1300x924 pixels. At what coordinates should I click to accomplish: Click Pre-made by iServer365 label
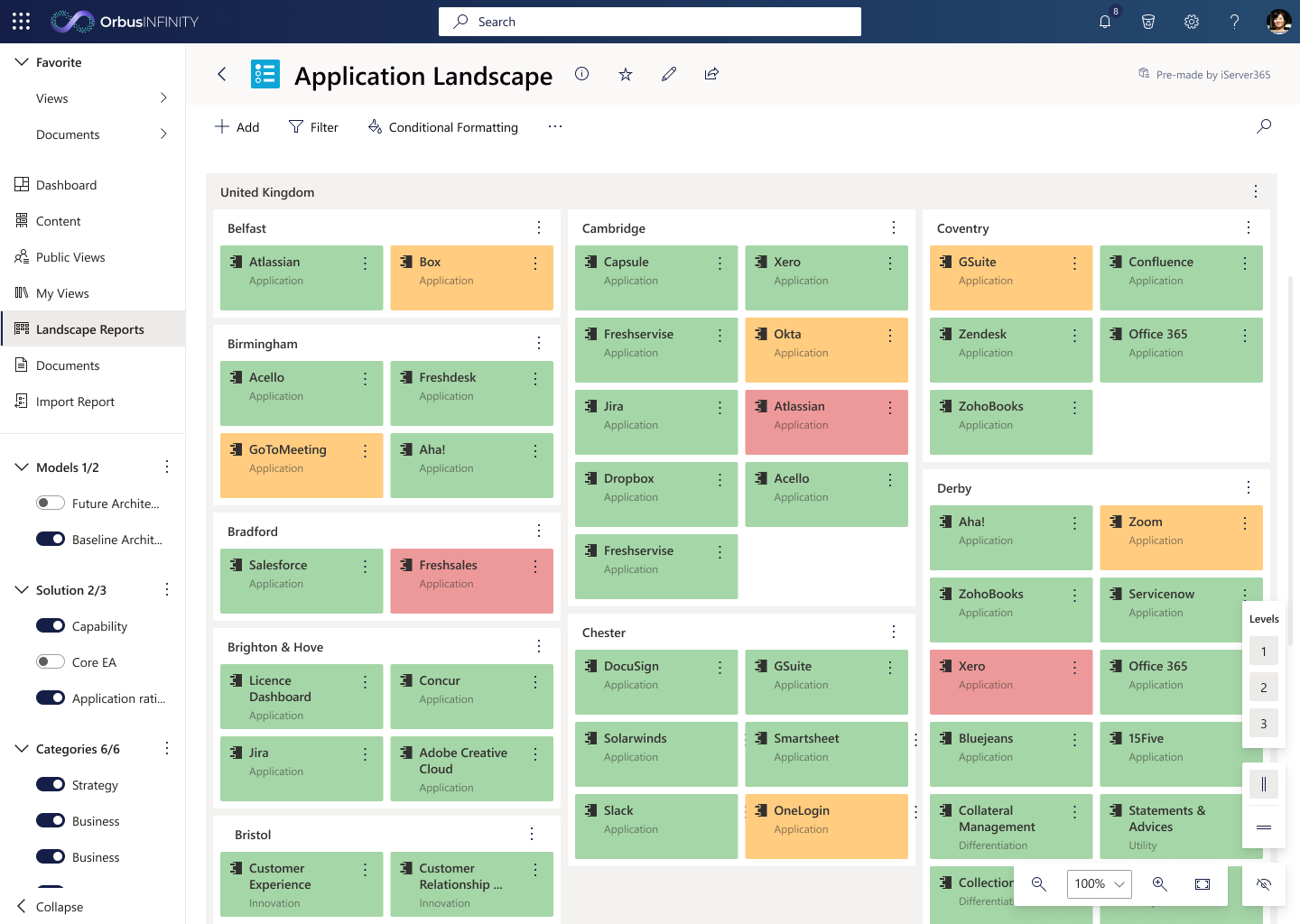[1204, 75]
